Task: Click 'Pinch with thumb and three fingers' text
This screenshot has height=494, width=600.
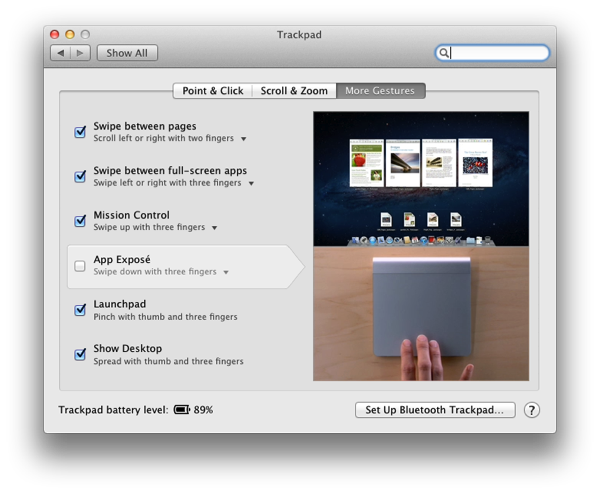Action: point(165,317)
